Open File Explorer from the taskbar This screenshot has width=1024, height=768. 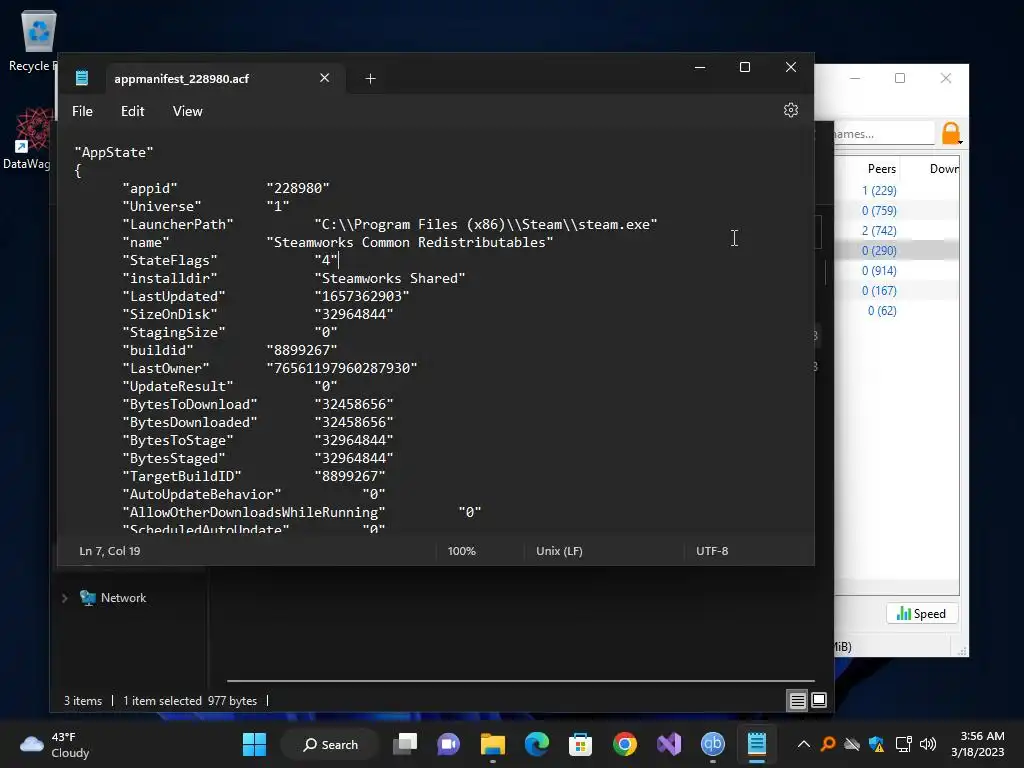[x=492, y=744]
